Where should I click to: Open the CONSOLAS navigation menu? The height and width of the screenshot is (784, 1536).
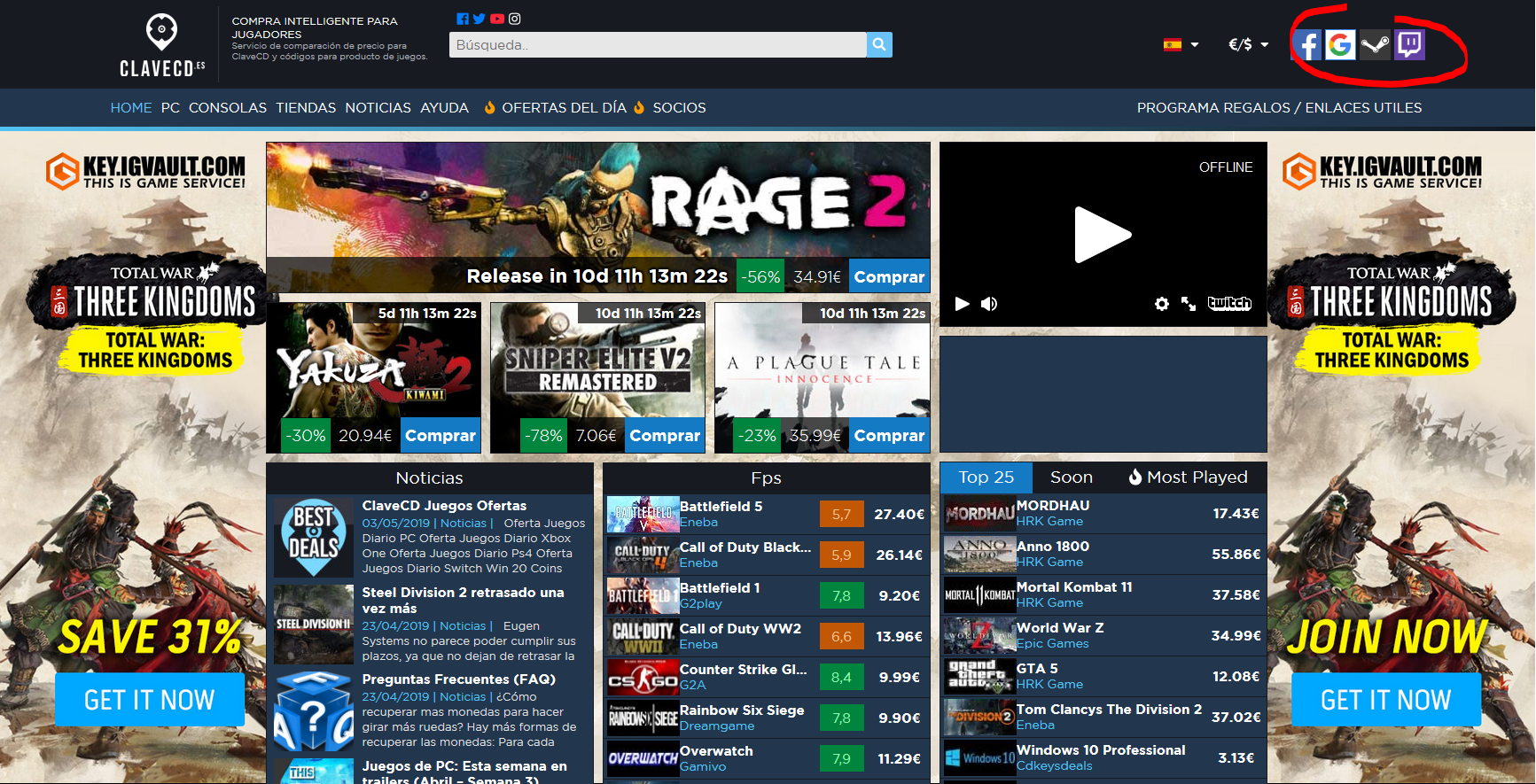pos(228,108)
